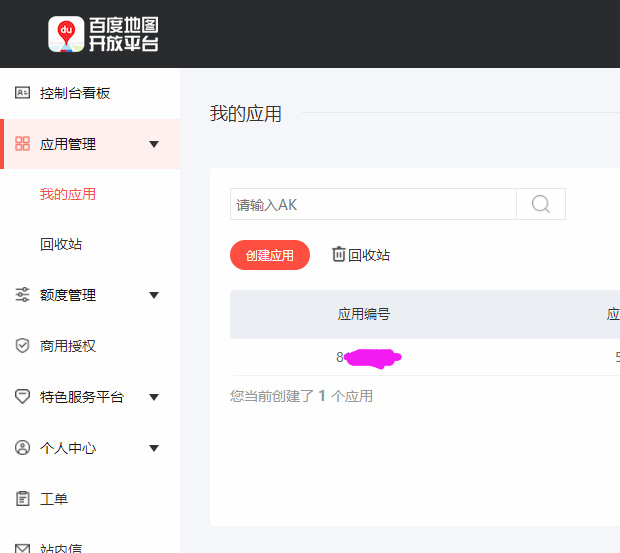The image size is (620, 553).
Task: Click the 创建应用 button
Action: [x=270, y=255]
